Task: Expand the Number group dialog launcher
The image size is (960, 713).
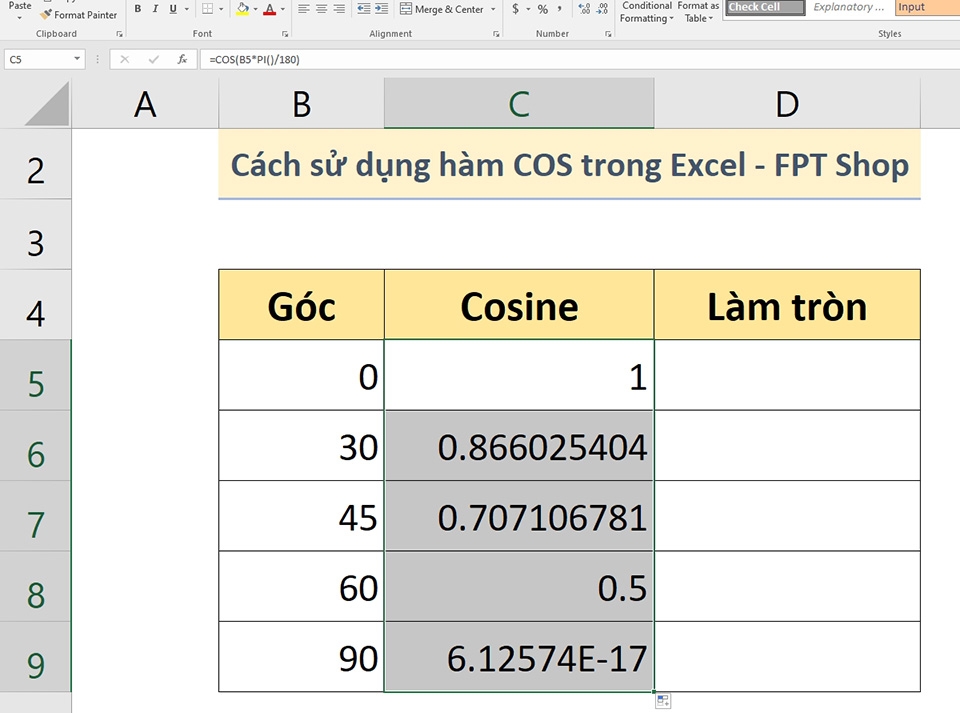Action: [x=608, y=33]
